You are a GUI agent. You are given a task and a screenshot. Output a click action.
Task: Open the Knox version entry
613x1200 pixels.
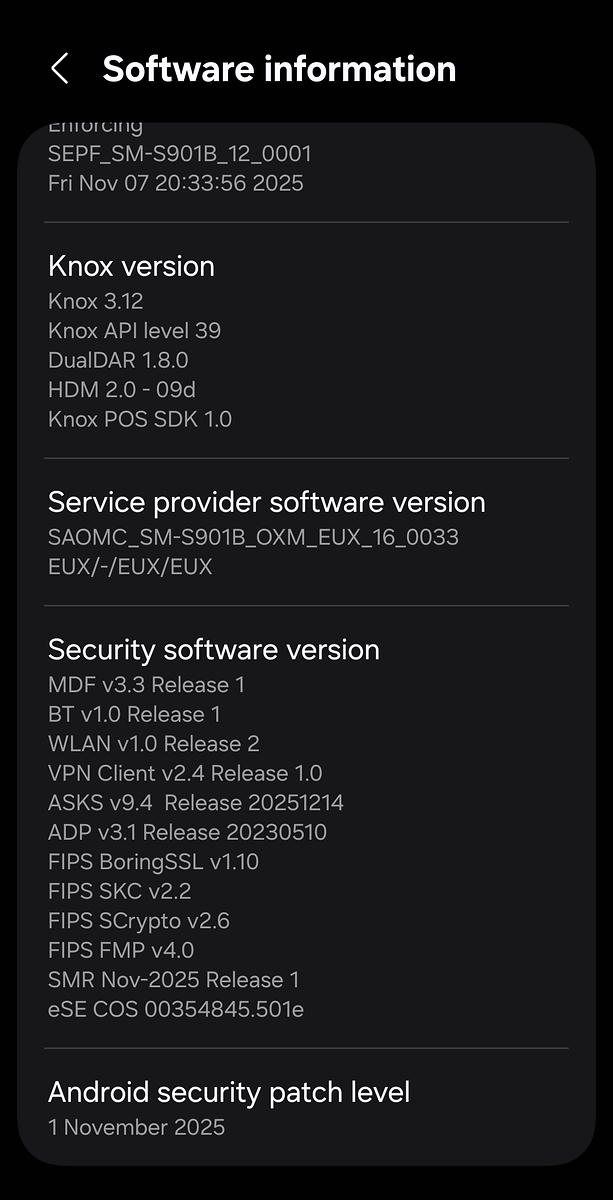(x=131, y=266)
